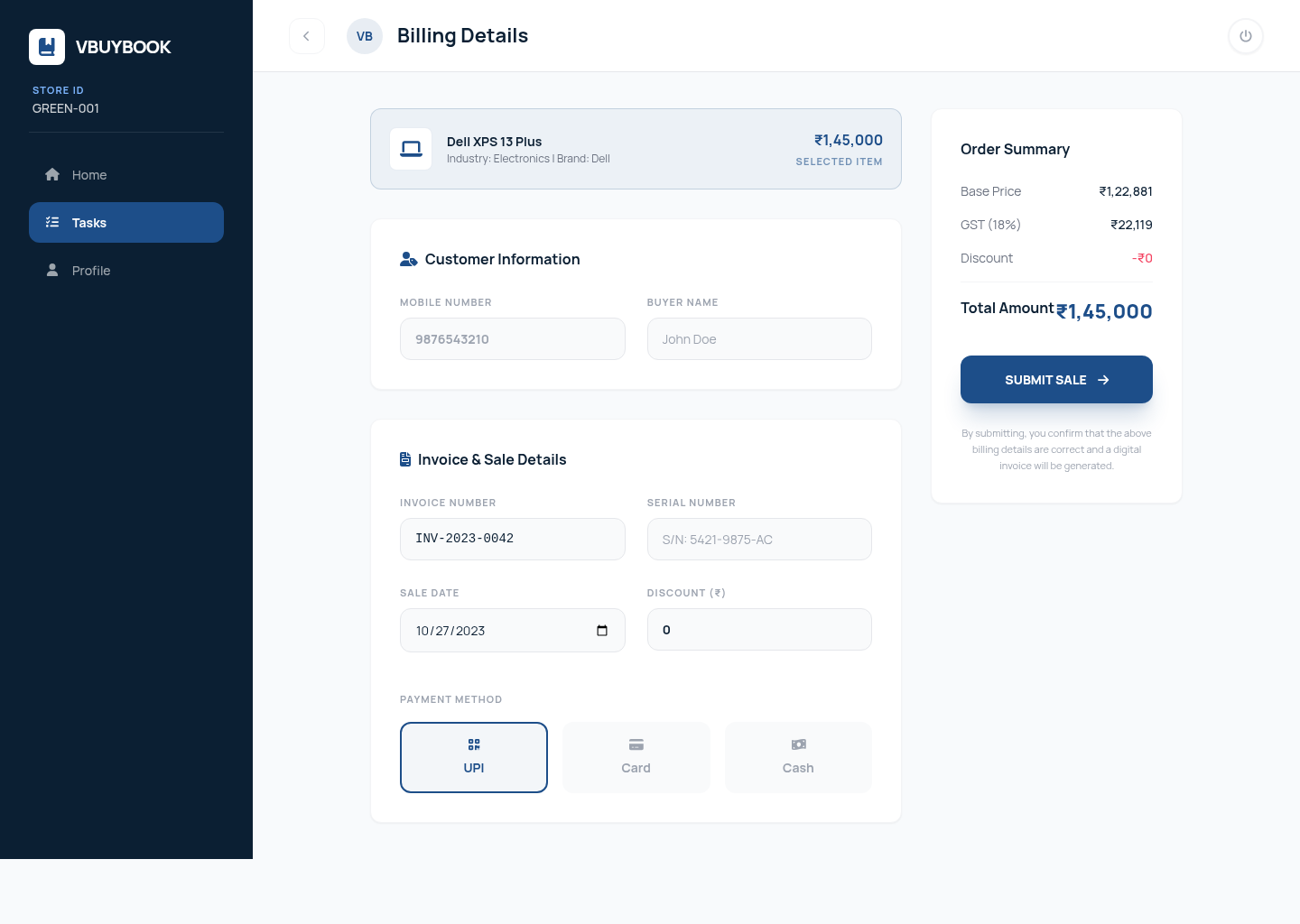Open the Home menu item
The image size is (1300, 924).
[126, 174]
